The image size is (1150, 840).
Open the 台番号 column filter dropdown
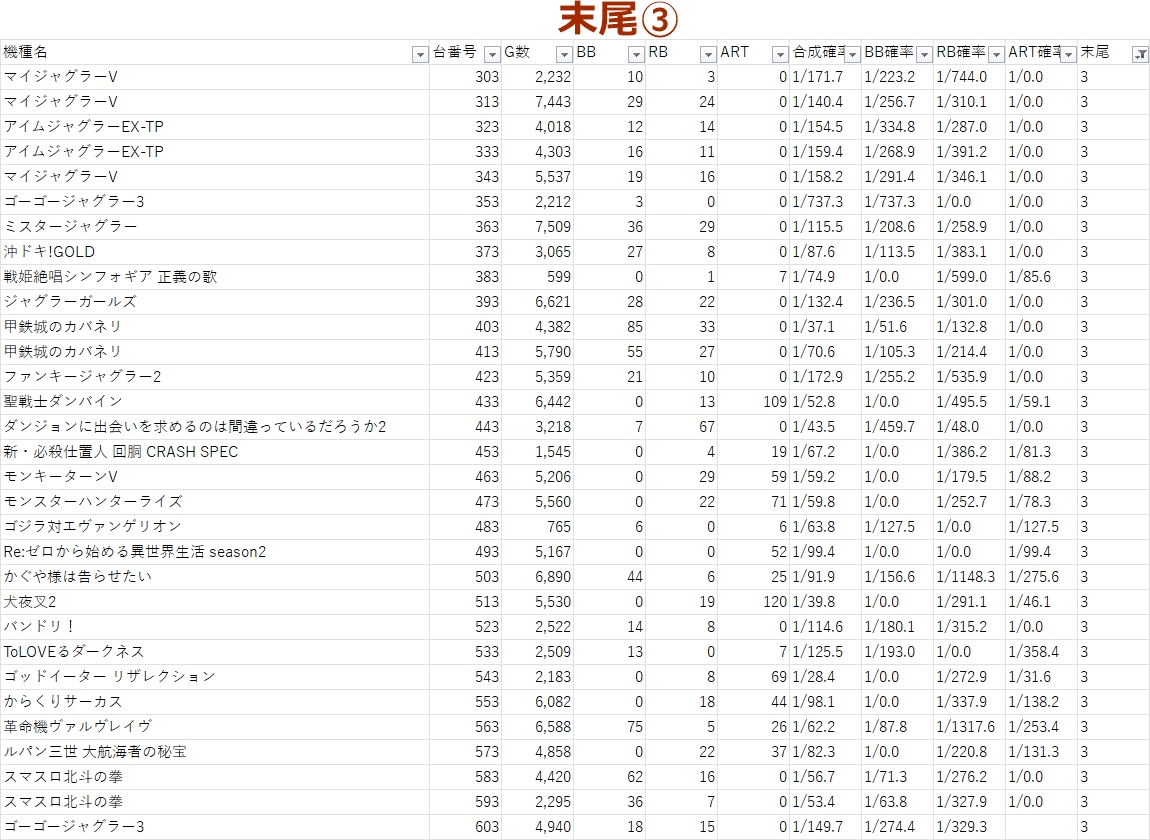(x=492, y=54)
